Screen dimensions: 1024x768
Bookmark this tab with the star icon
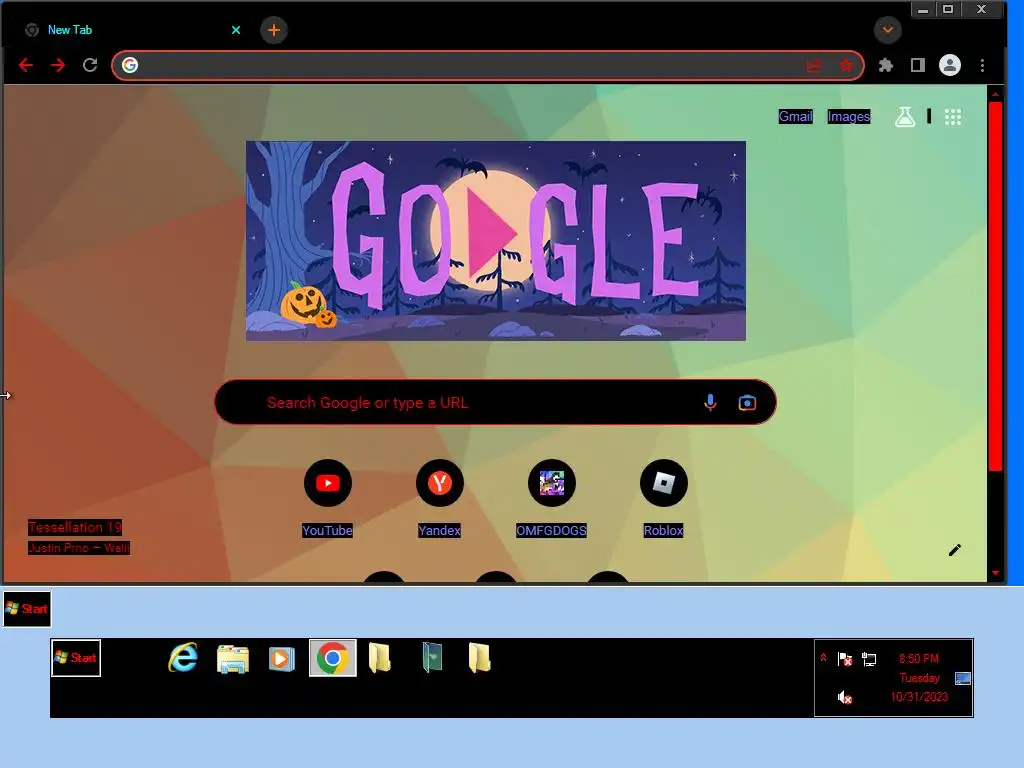(x=846, y=65)
